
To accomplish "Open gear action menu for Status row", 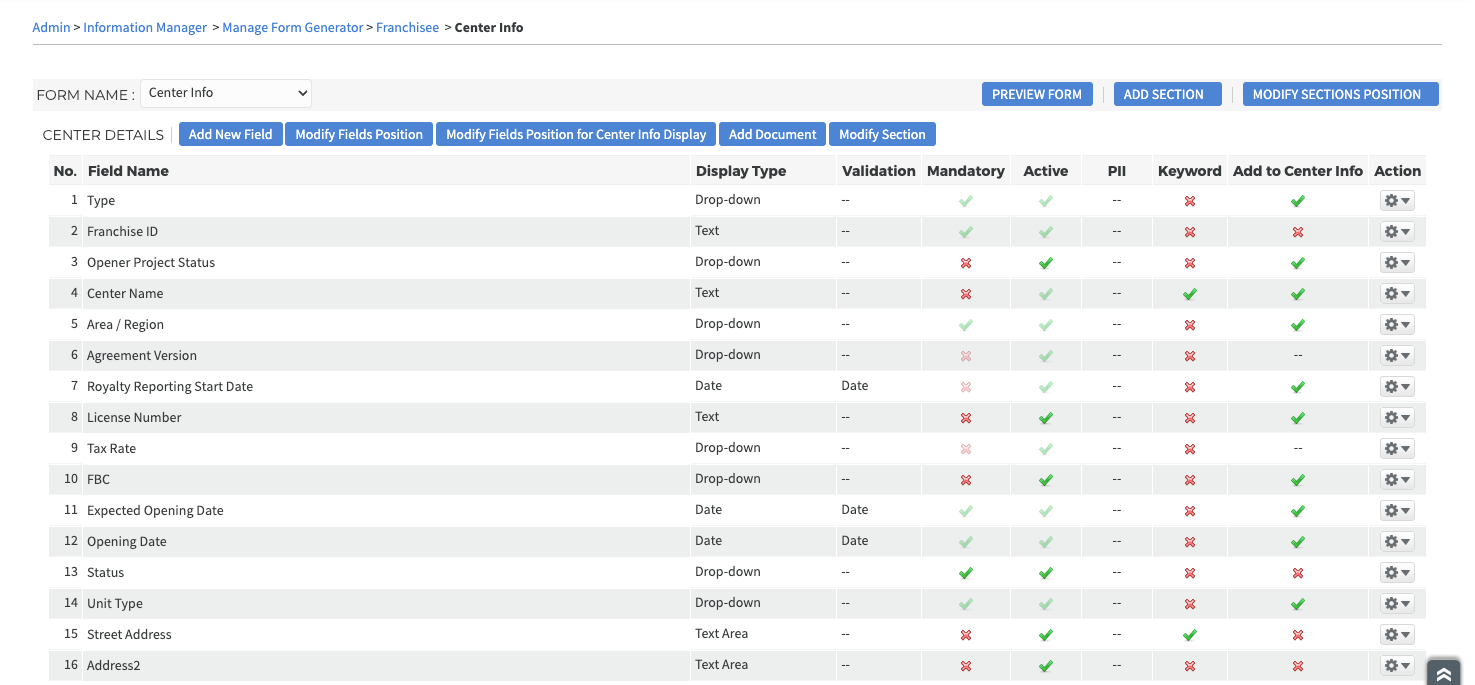I will click(1396, 573).
